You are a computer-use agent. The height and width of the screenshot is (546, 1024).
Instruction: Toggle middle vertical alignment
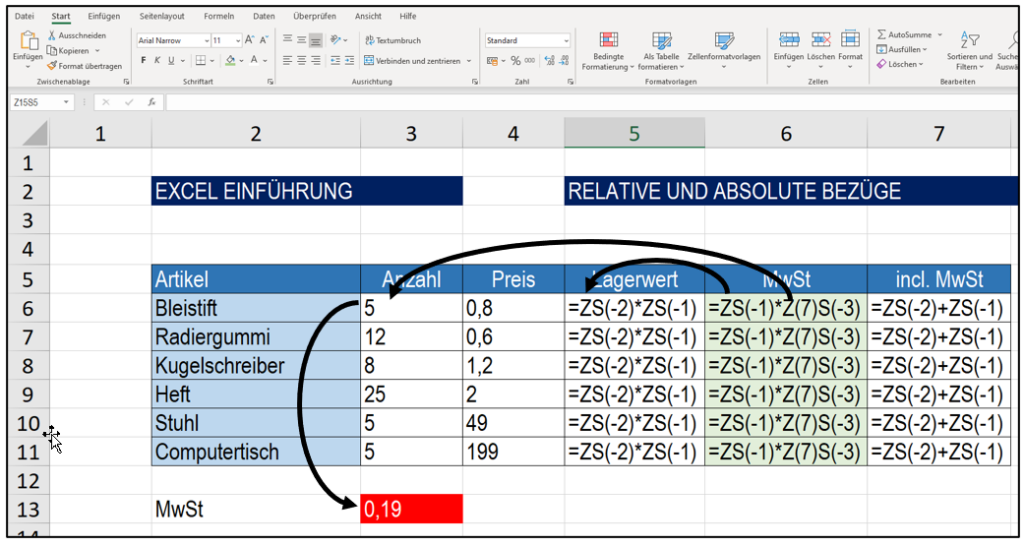302,40
